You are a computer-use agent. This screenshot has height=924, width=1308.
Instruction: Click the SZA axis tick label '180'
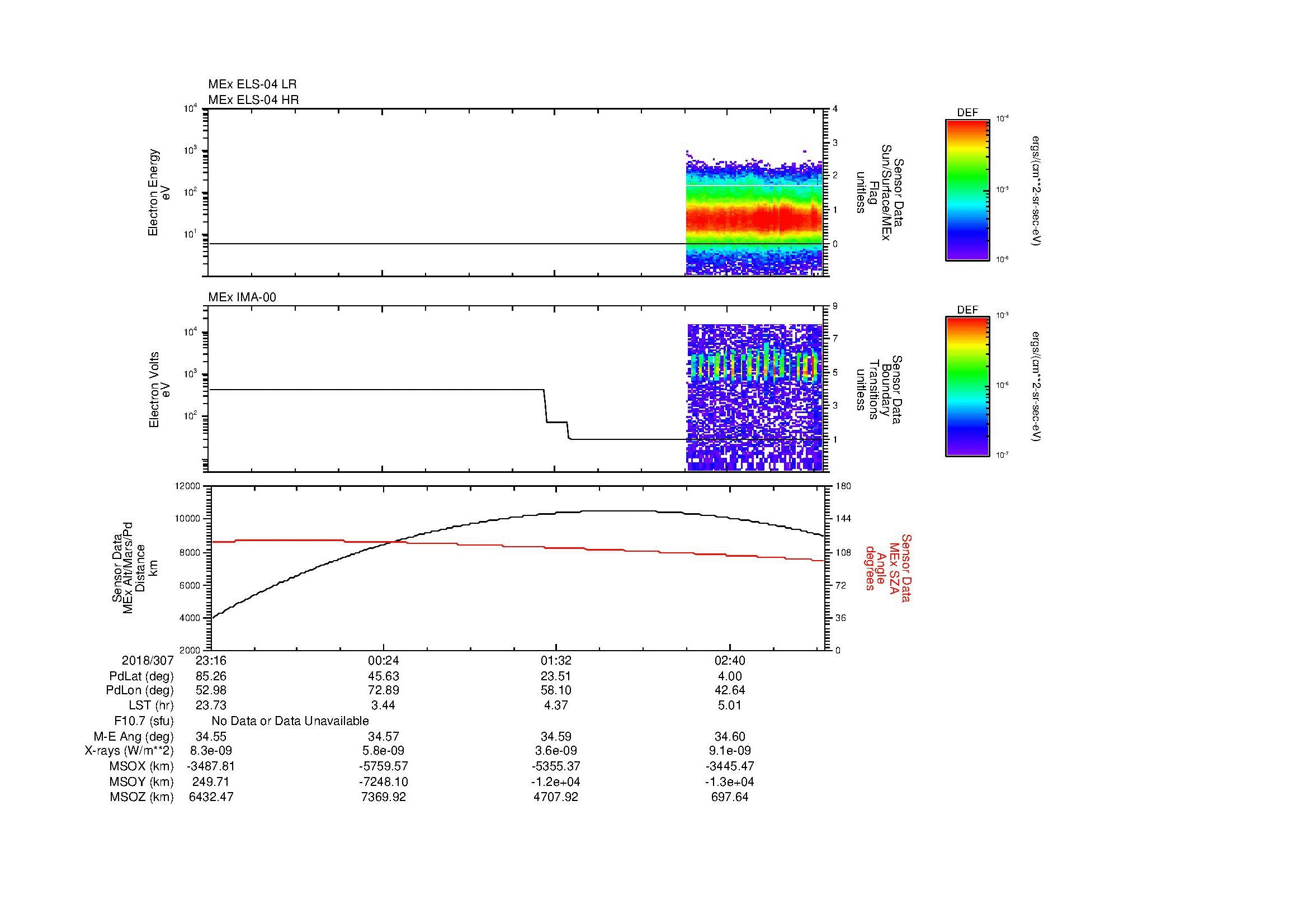843,486
